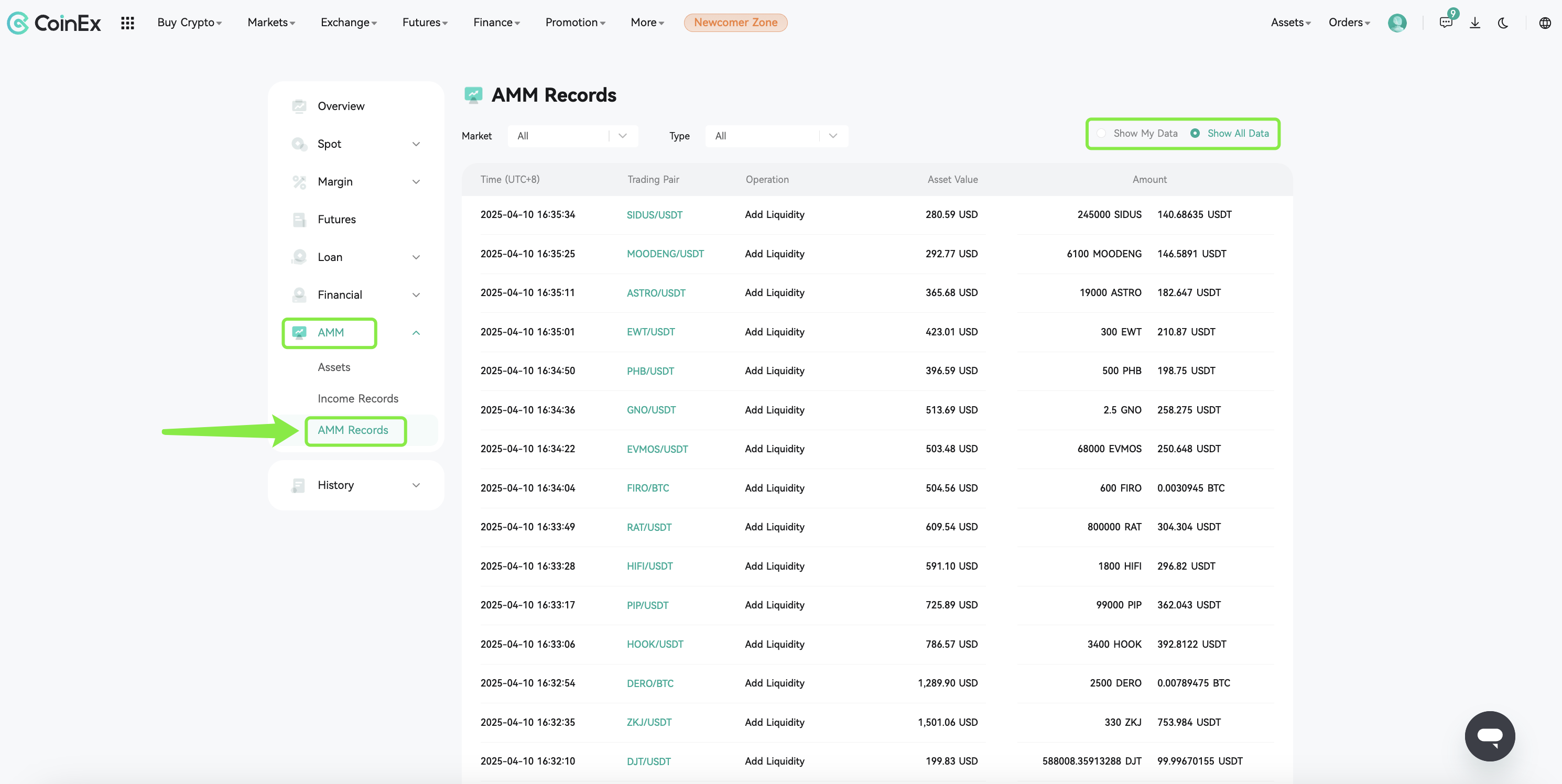Screen dimensions: 1562x784
Task: Open the GNO/USDT trading pair
Action: tap(651, 410)
